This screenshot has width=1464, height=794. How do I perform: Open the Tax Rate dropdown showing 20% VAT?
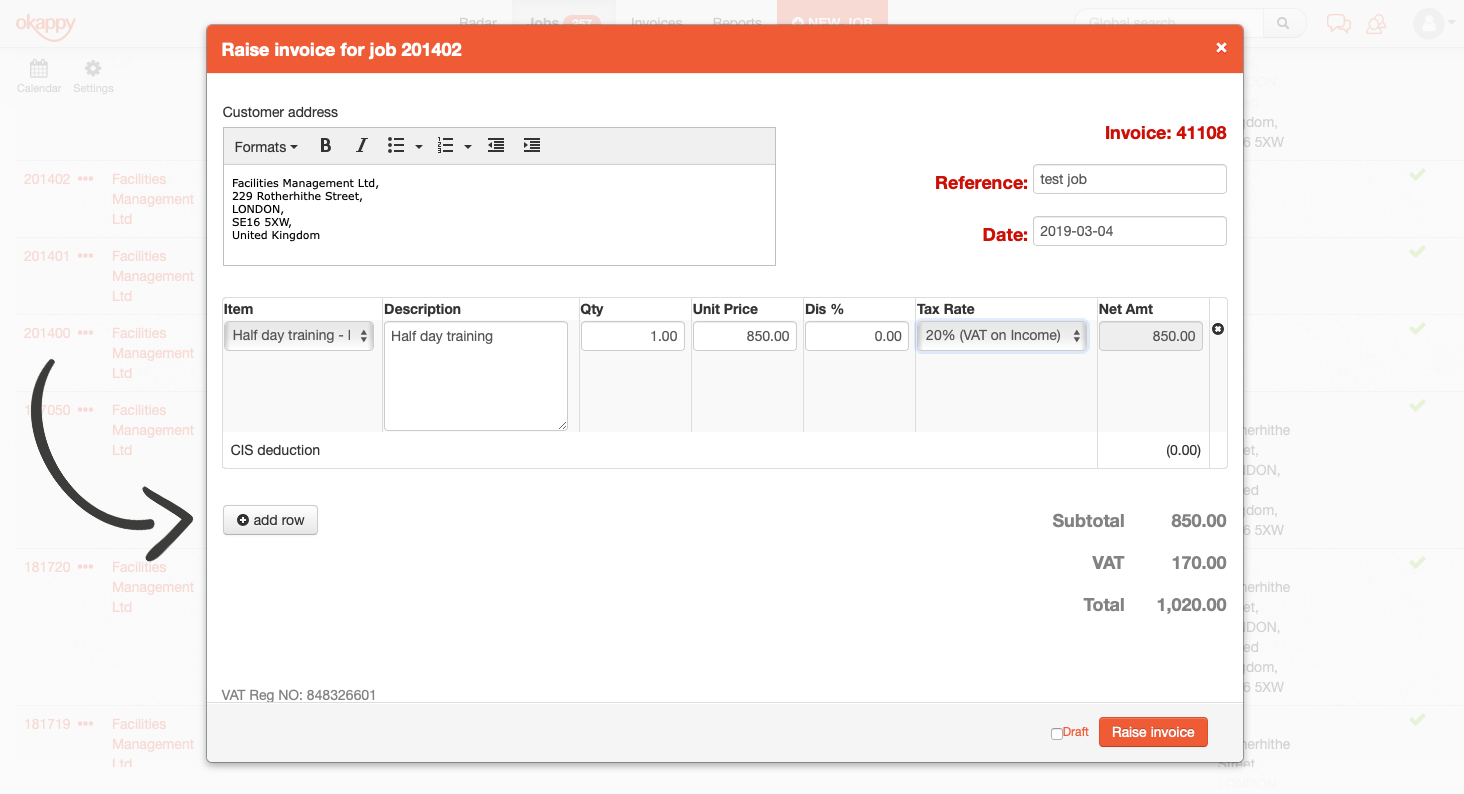pyautogui.click(x=1002, y=336)
